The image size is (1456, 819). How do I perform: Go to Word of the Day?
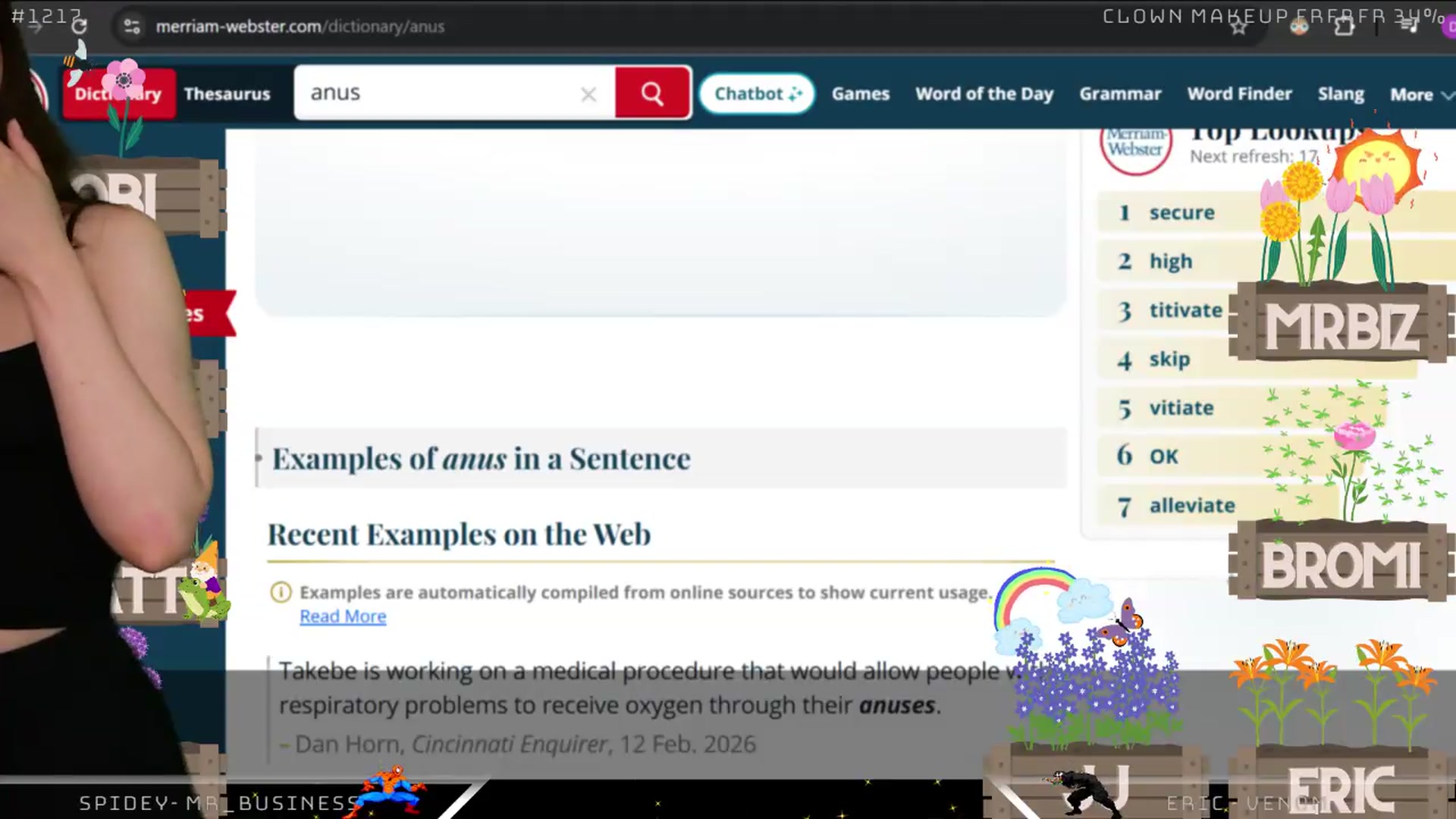tap(984, 94)
